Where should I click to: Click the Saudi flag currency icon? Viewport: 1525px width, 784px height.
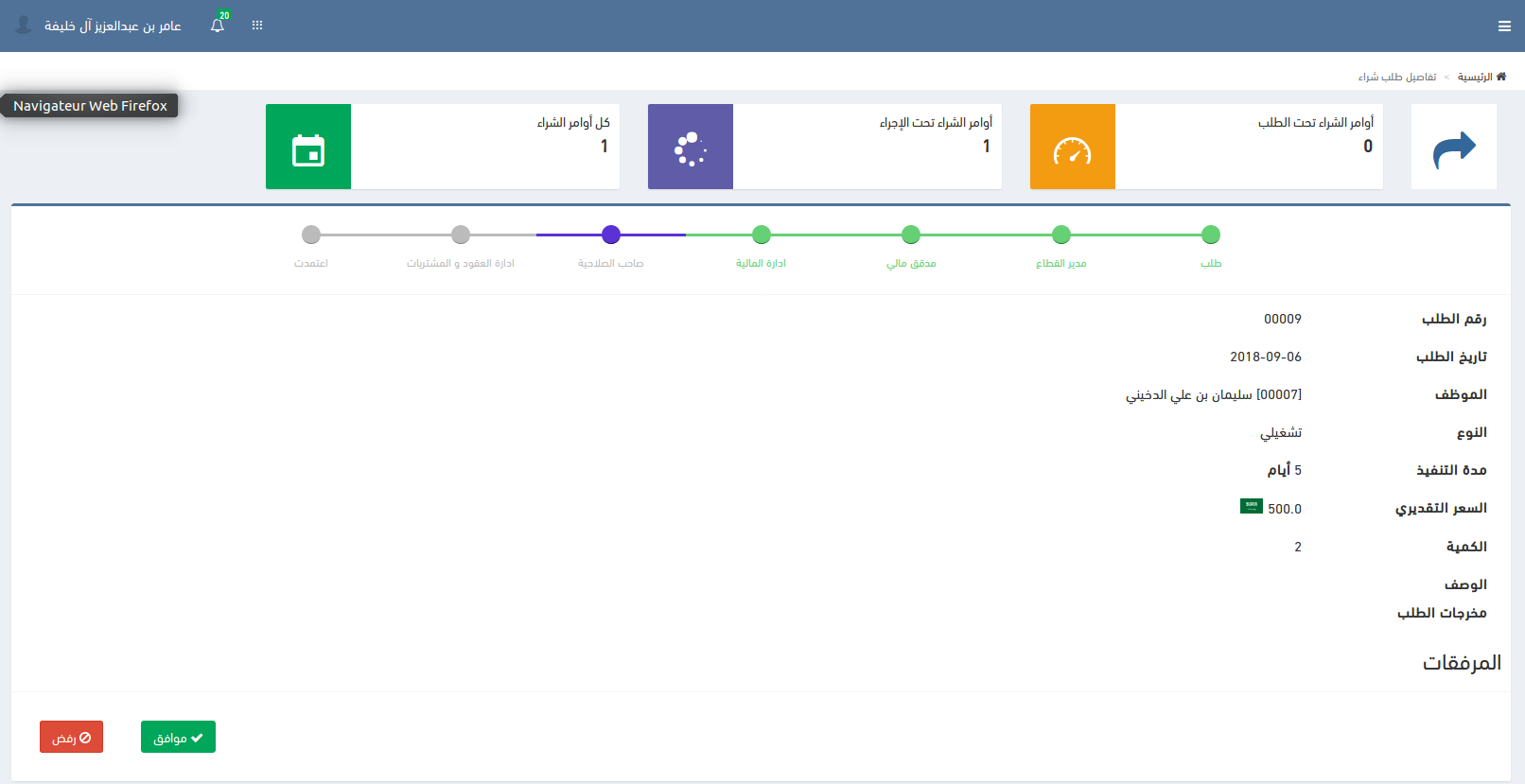pos(1251,507)
